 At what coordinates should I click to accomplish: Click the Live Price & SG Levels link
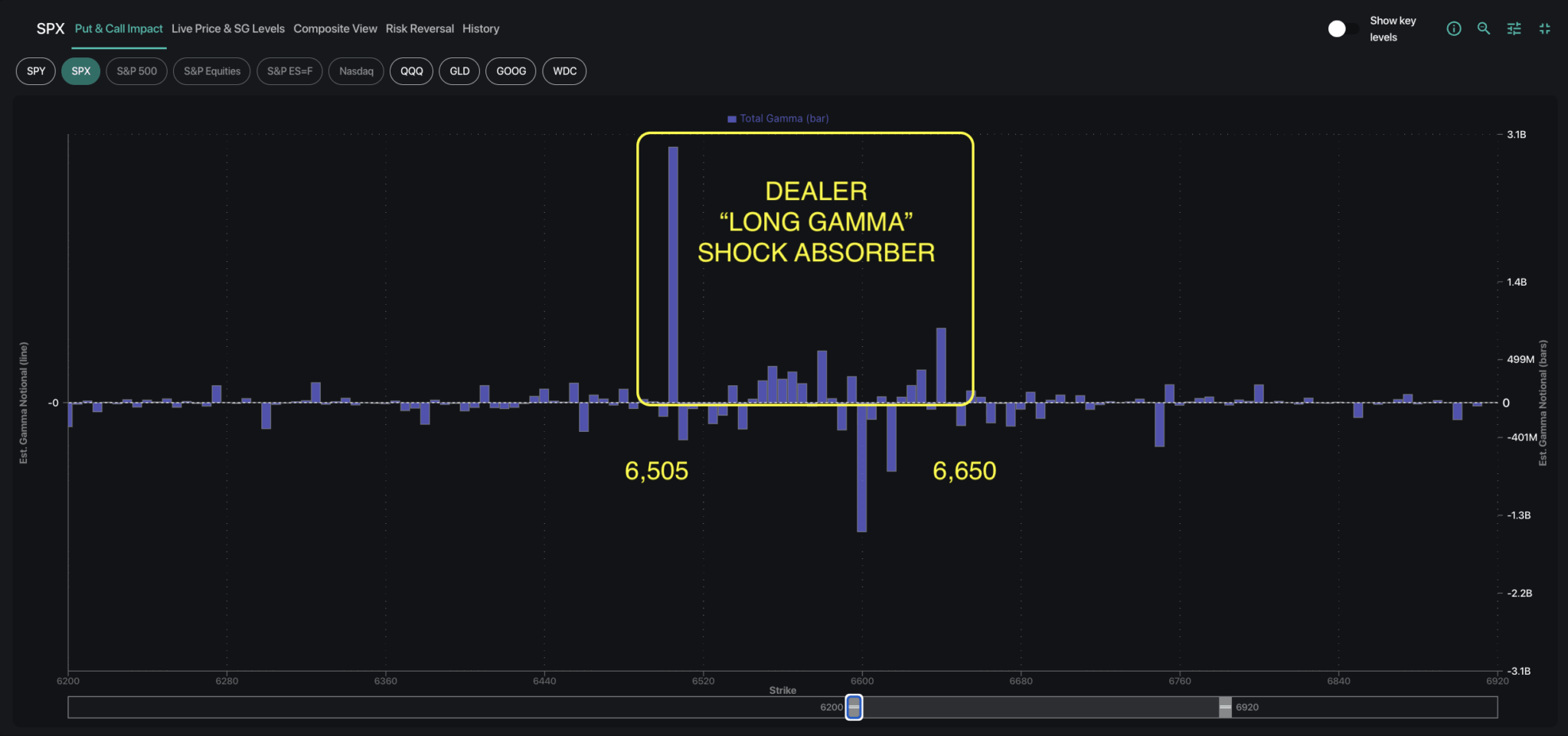(227, 28)
